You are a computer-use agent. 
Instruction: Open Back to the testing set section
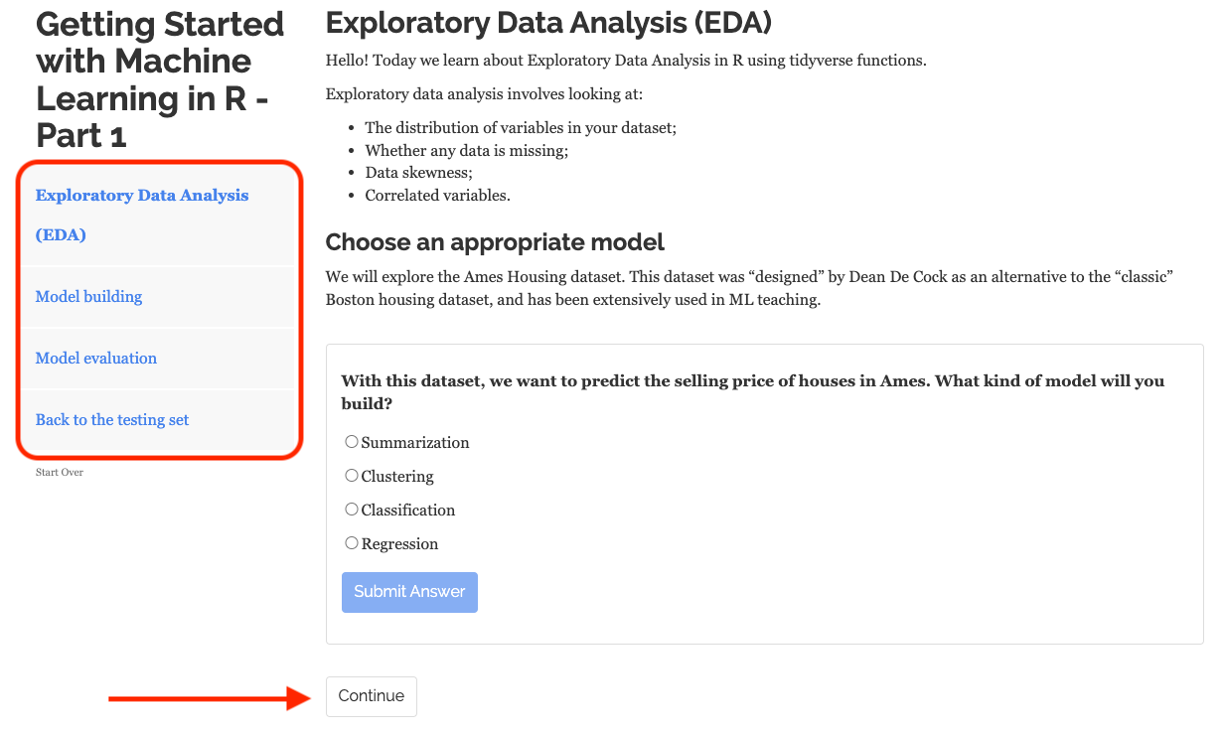pos(112,420)
